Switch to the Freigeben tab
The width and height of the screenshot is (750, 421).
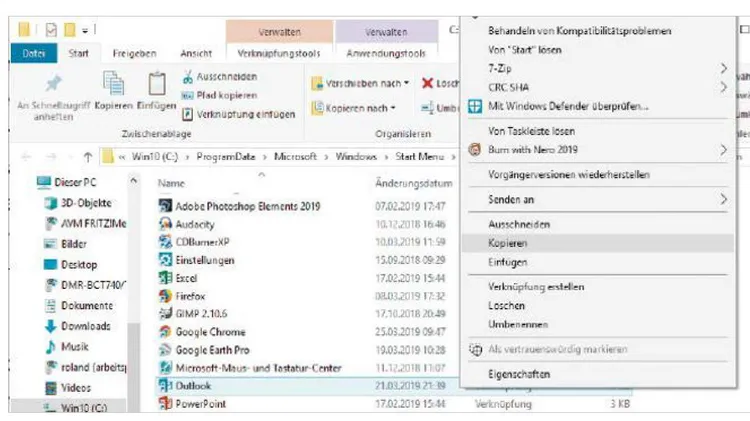click(x=134, y=54)
